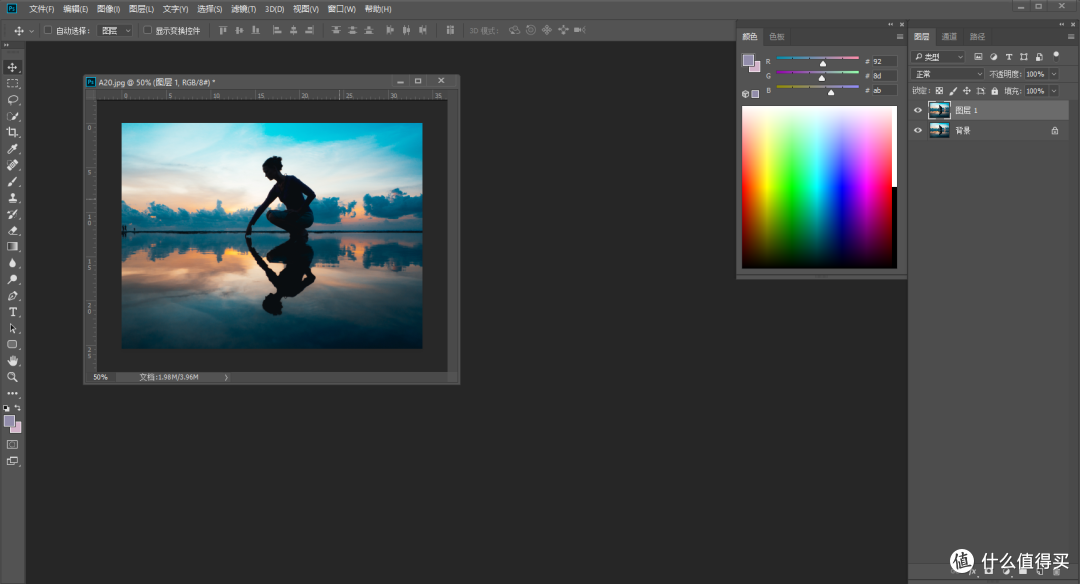
Task: Select the Horizontal Type tool
Action: (13, 311)
